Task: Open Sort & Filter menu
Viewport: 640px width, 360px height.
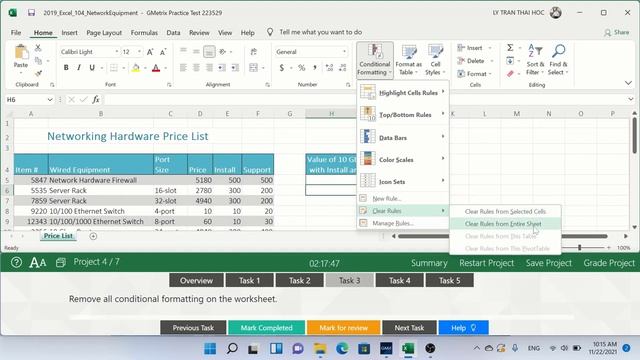Action: point(535,60)
